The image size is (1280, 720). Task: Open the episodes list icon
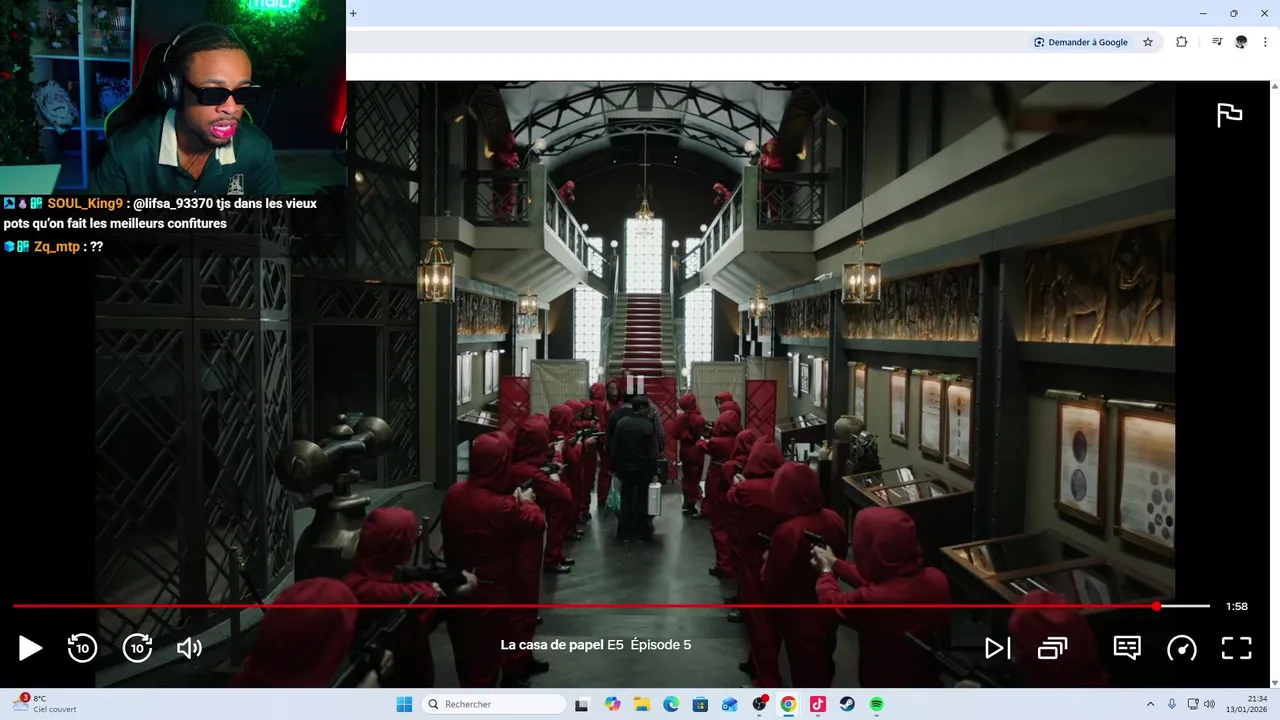[1053, 648]
